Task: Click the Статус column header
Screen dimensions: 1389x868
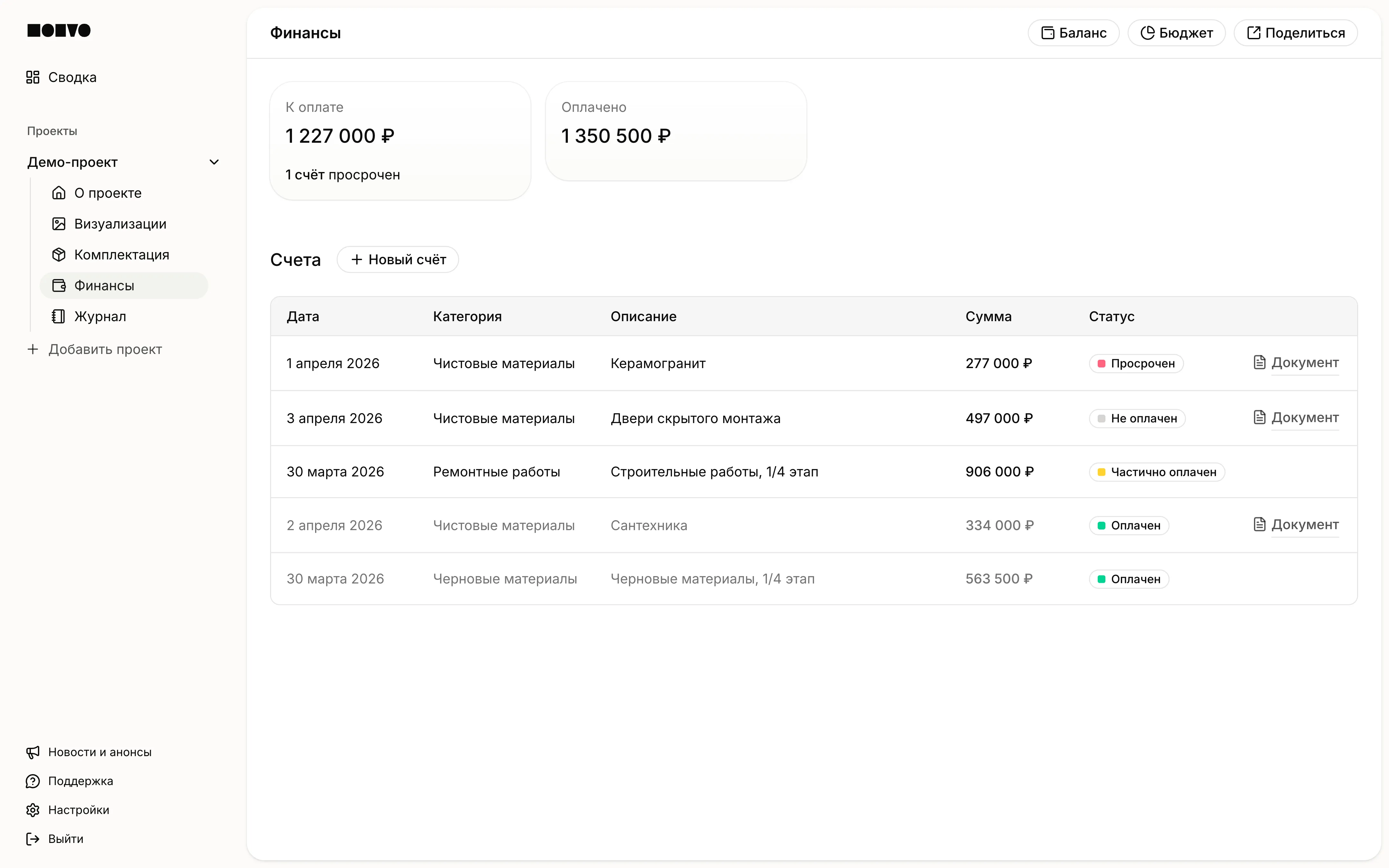Action: (1112, 316)
